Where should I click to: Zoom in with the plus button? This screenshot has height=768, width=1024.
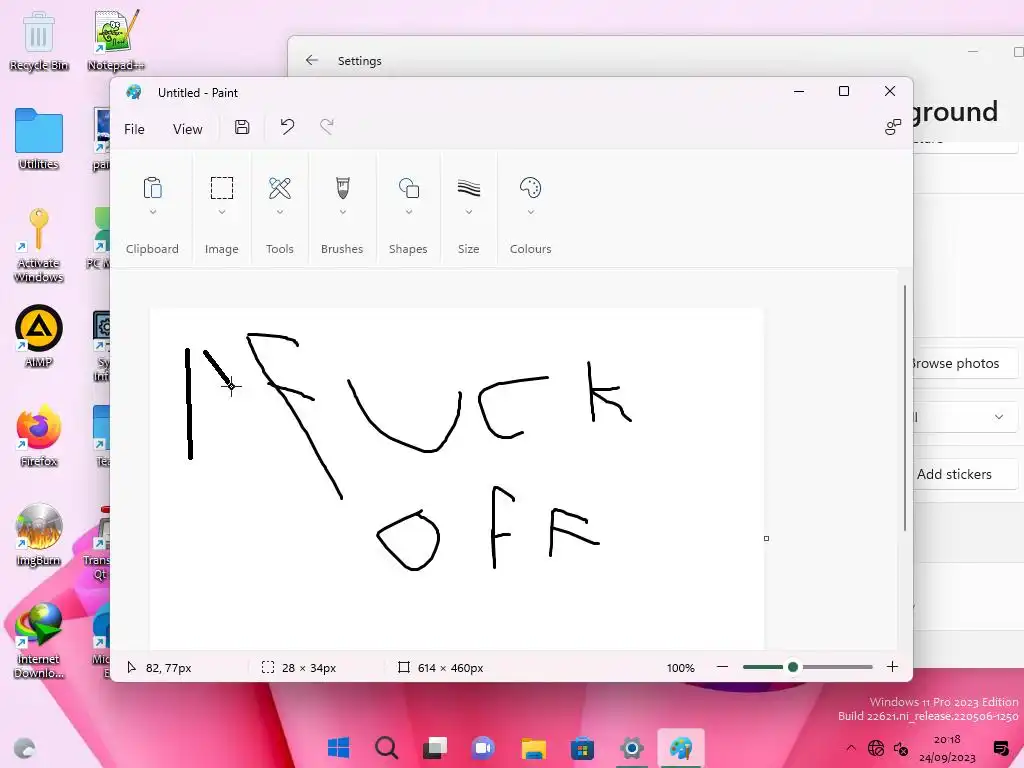892,667
